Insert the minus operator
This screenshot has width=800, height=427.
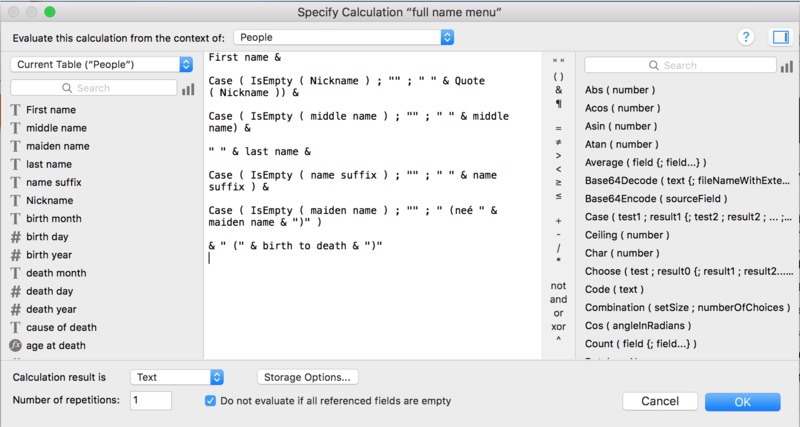point(558,234)
